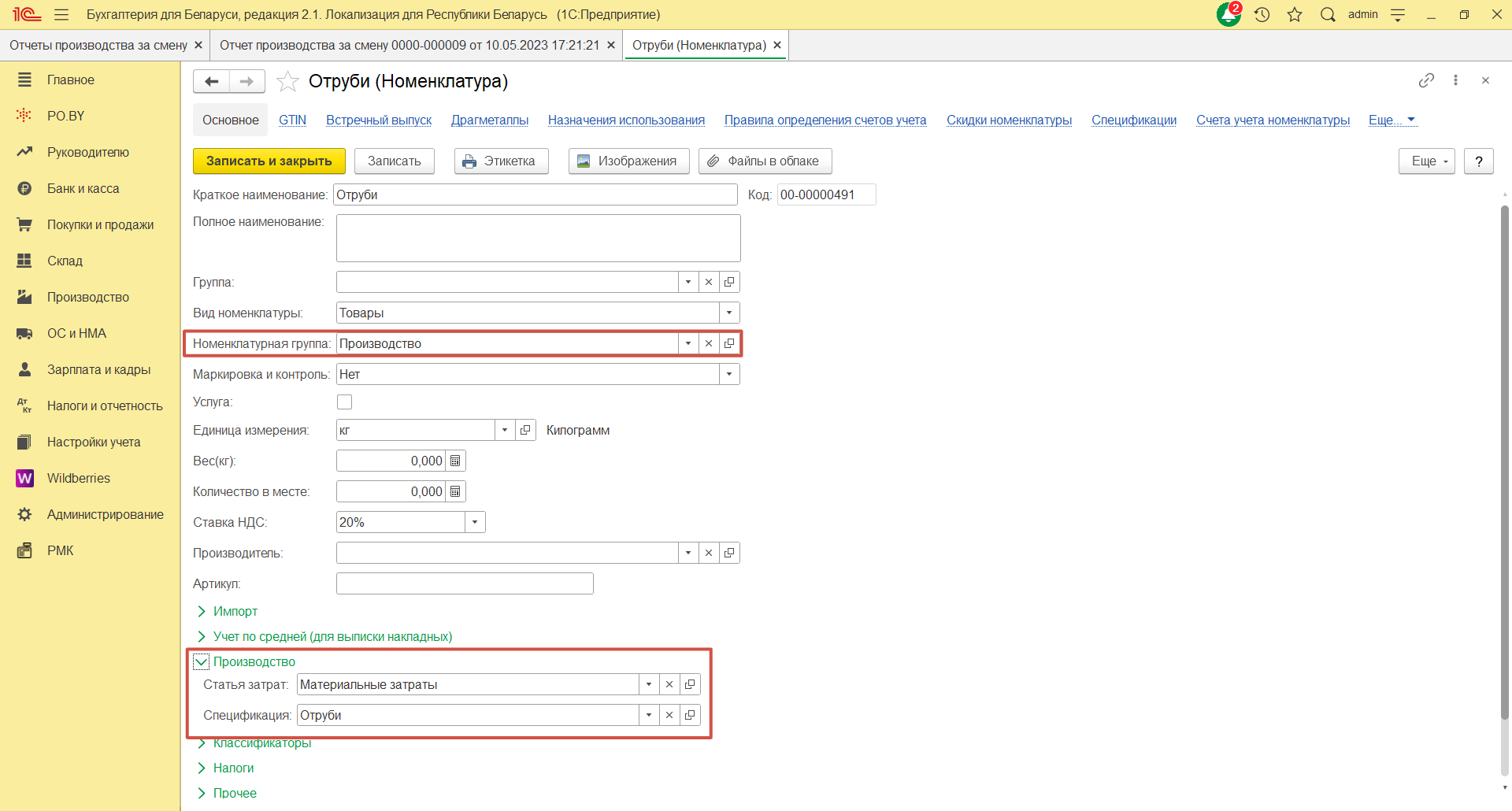Open Склад section in sidebar

point(65,261)
